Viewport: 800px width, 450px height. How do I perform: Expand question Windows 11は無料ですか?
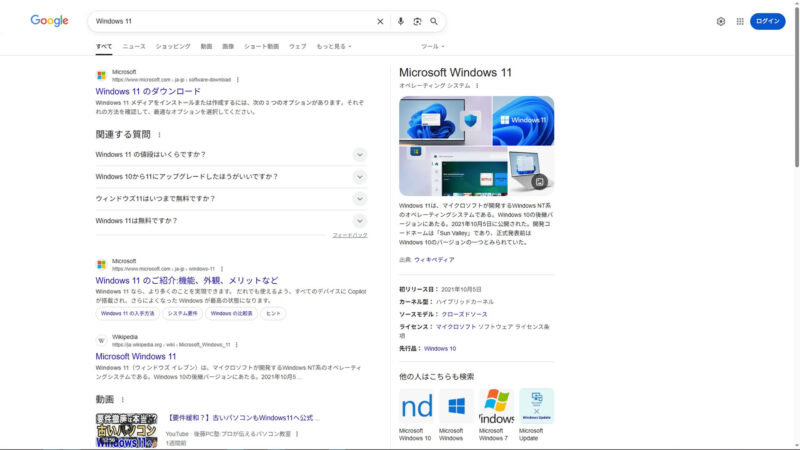[x=360, y=221]
